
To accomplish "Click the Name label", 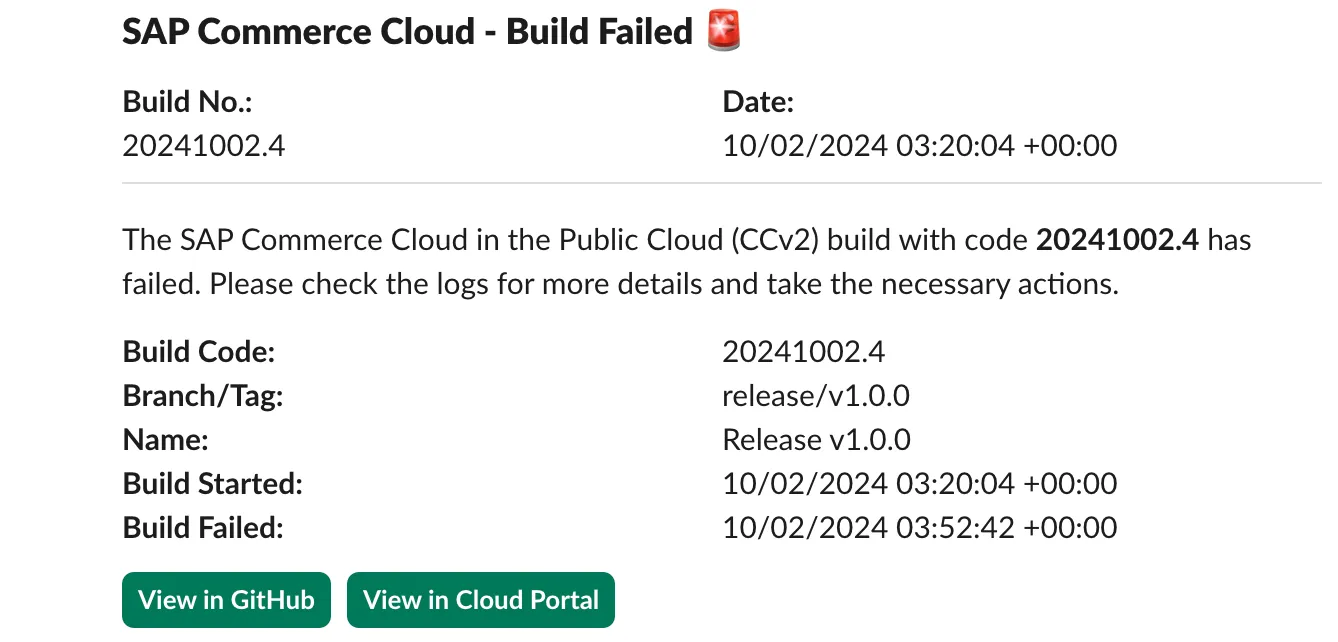I will coord(165,440).
